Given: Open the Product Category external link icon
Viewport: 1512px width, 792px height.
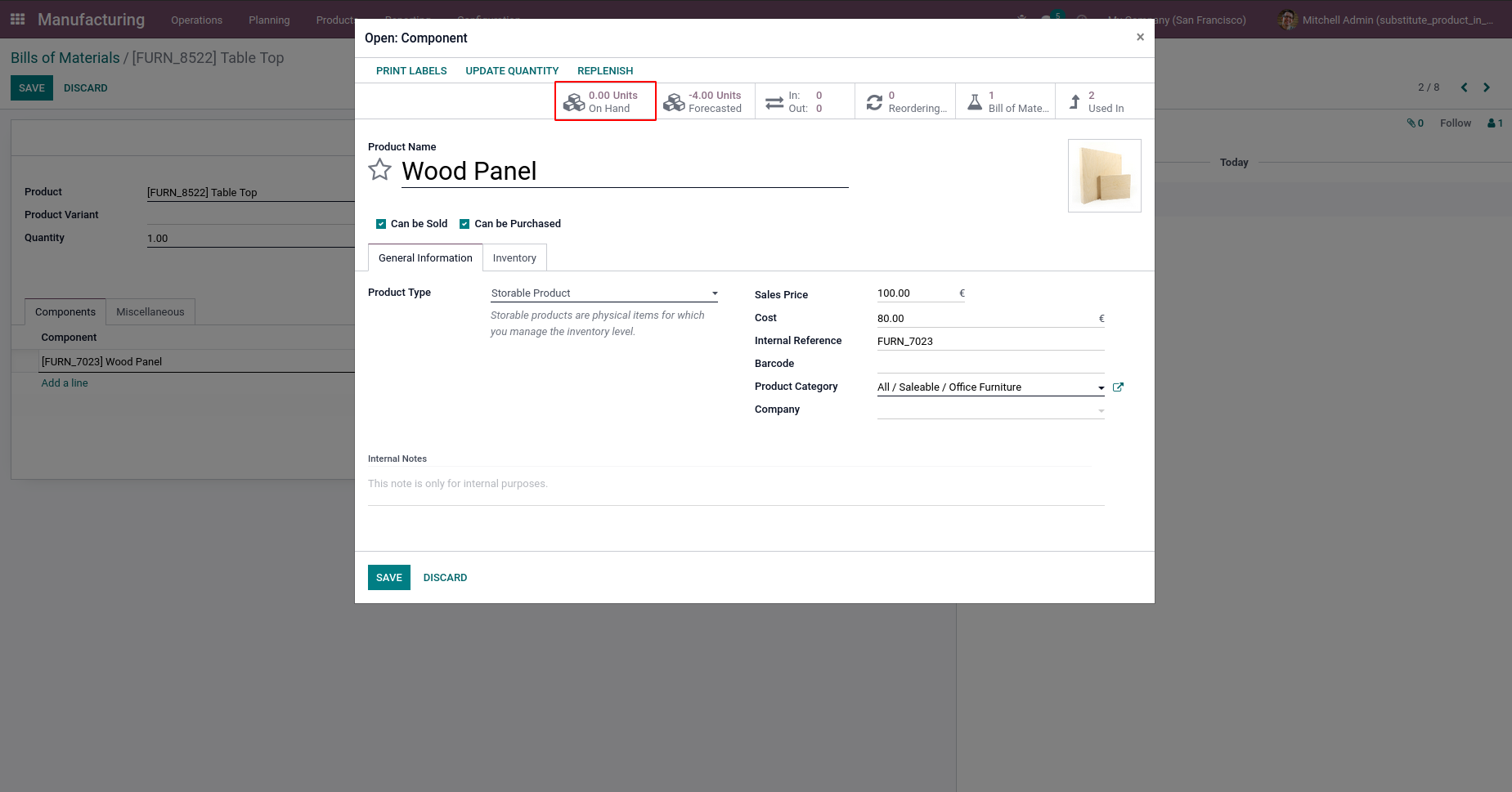Looking at the screenshot, I should click(x=1118, y=387).
